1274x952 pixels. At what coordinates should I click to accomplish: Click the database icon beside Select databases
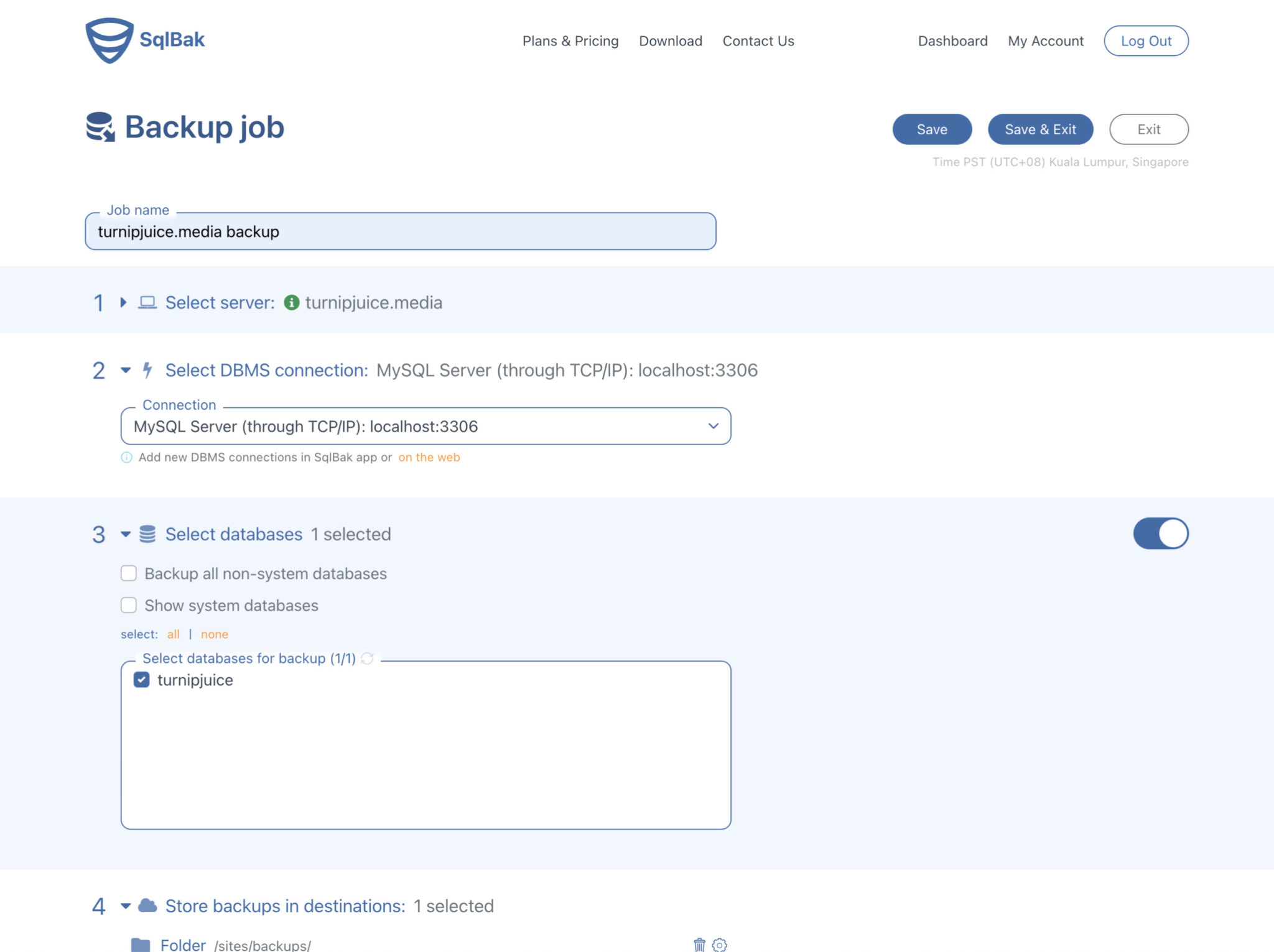click(148, 534)
